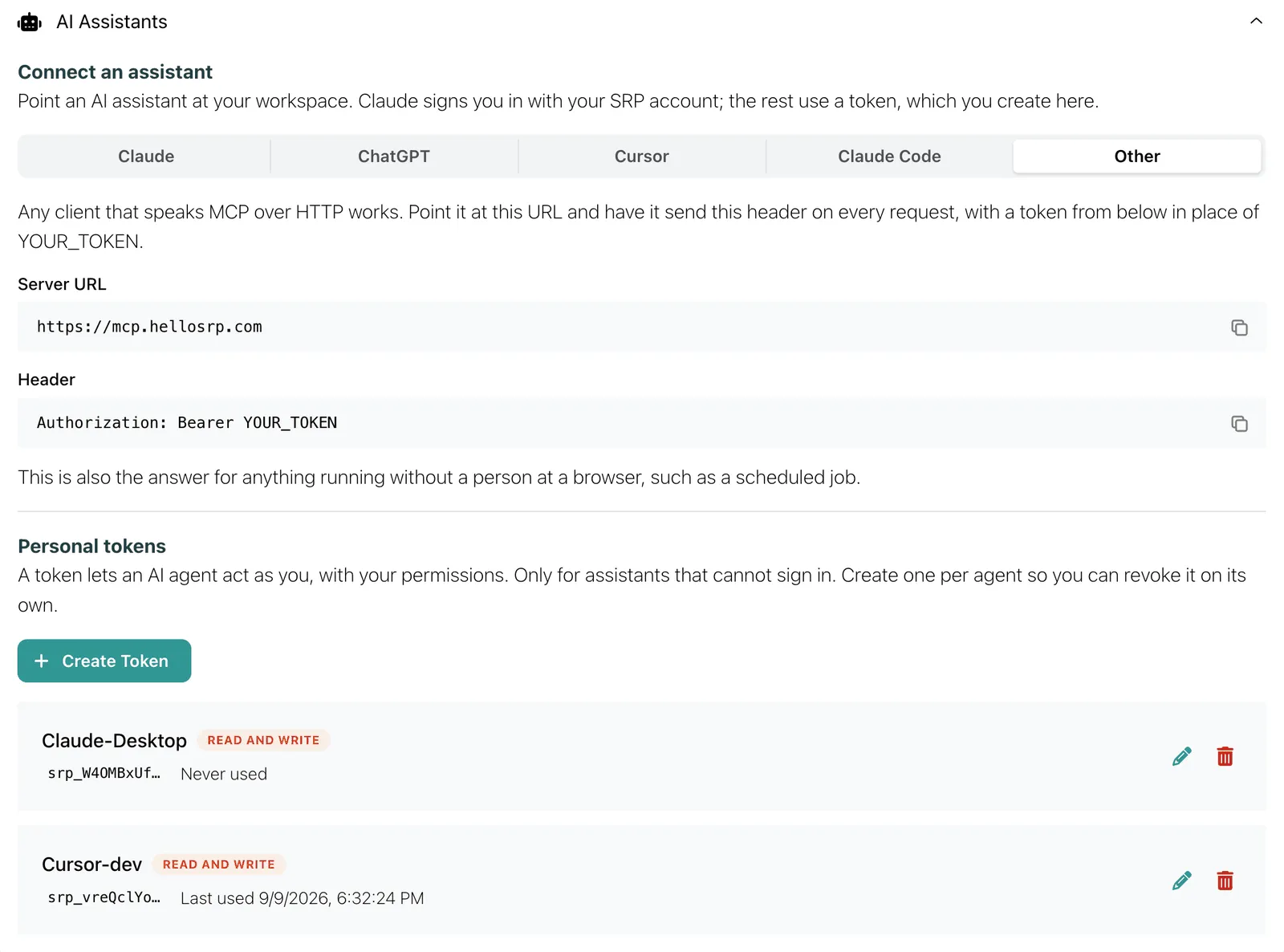Open the Cursor tab
1284x952 pixels.
click(642, 157)
